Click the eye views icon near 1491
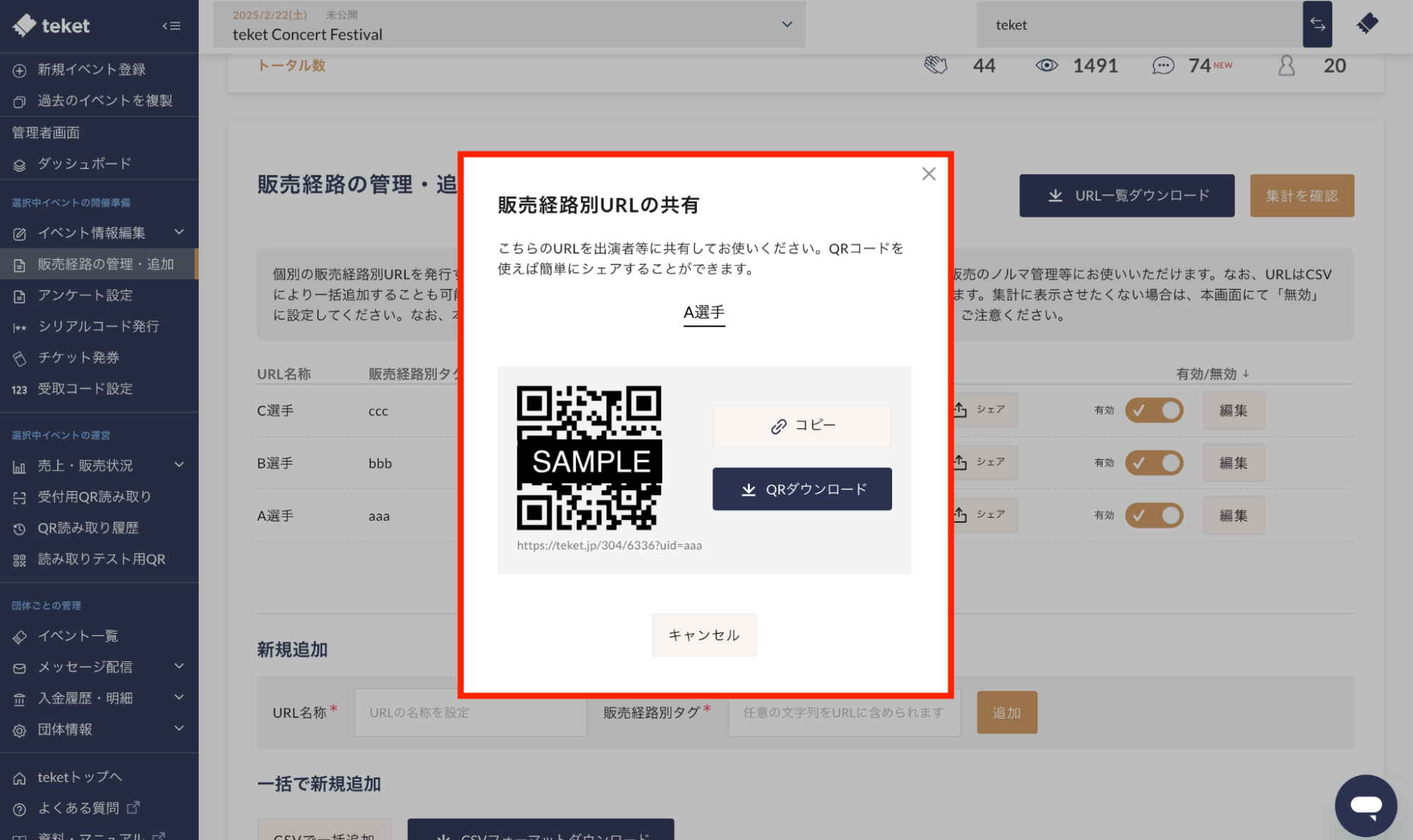1413x840 pixels. pos(1046,66)
